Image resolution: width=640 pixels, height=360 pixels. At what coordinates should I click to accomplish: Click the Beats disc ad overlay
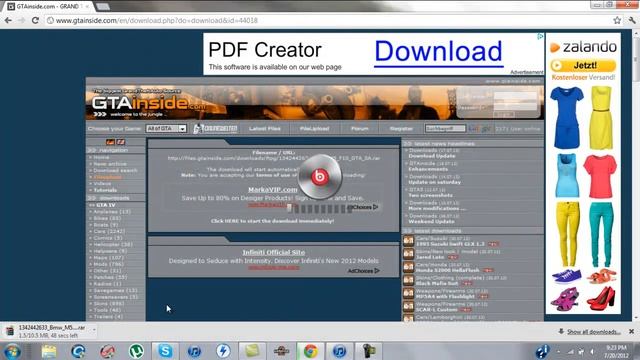click(320, 177)
